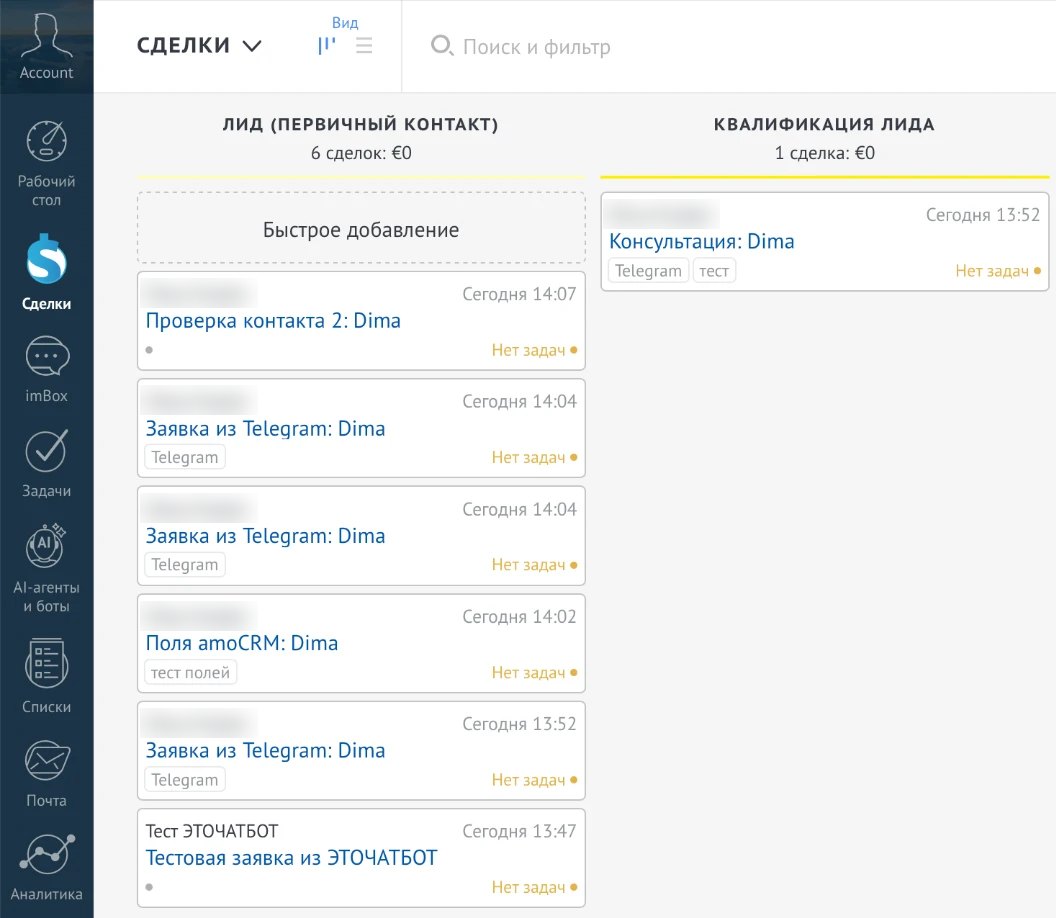
Task: Click Telegram tag on Консультация card
Action: point(649,271)
